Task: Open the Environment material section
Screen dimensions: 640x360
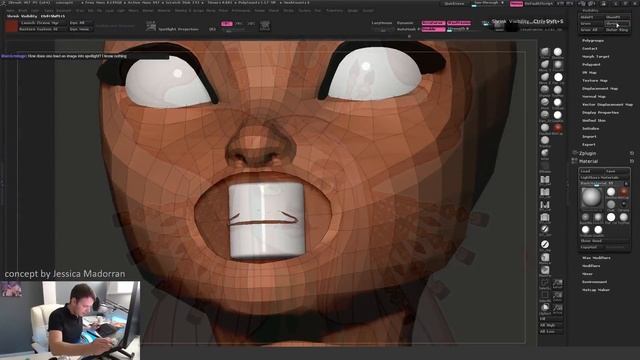Action: (x=594, y=282)
